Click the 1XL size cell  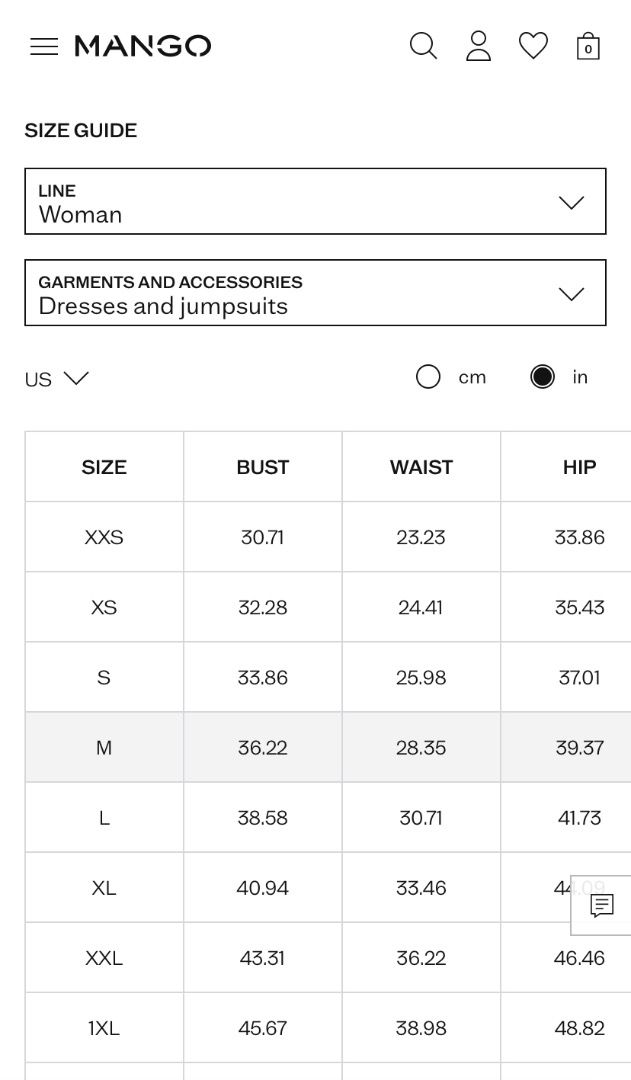[104, 1028]
